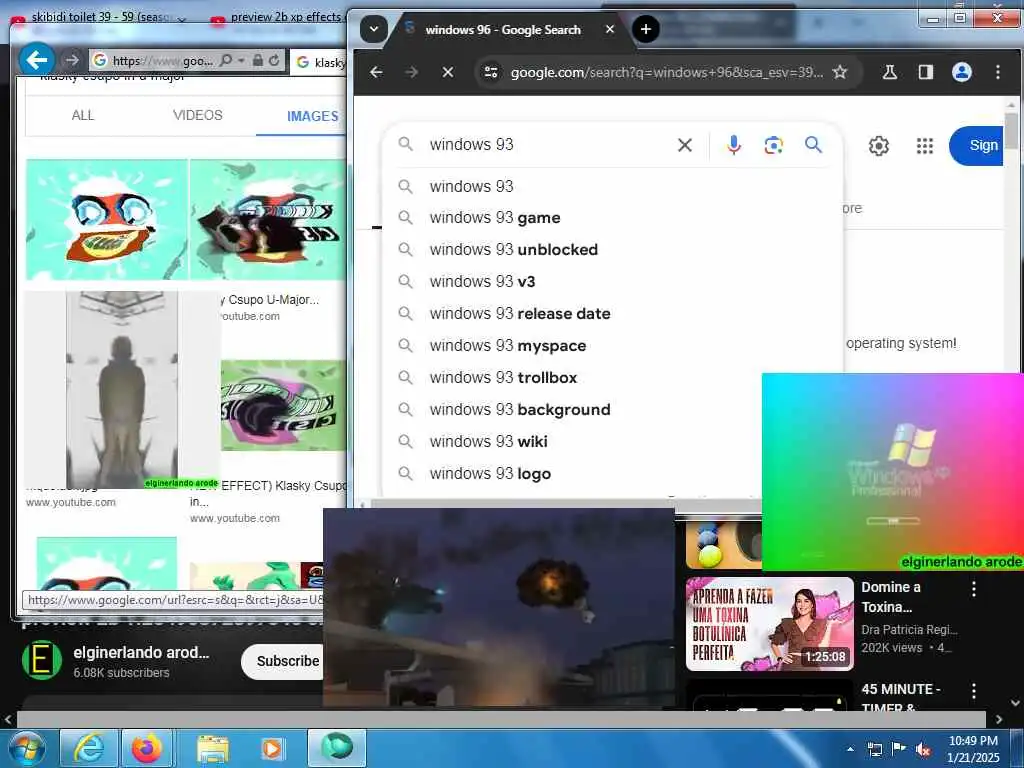The height and width of the screenshot is (768, 1024).
Task: Click horizontal scrollbar right arrow
Action: pos(999,720)
